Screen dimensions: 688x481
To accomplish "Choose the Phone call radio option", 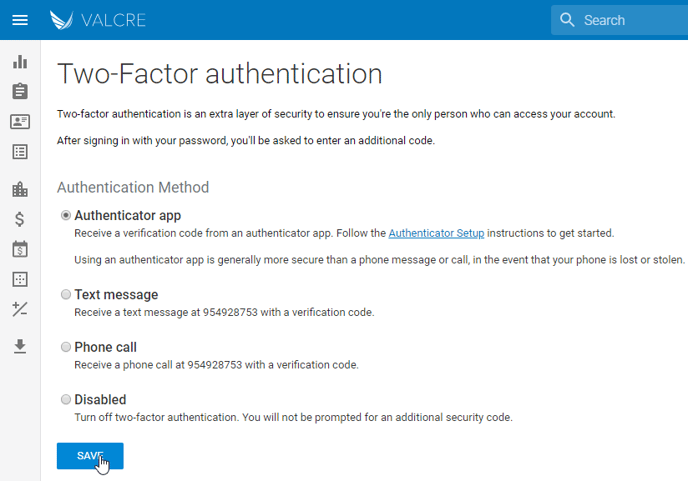I will [66, 347].
